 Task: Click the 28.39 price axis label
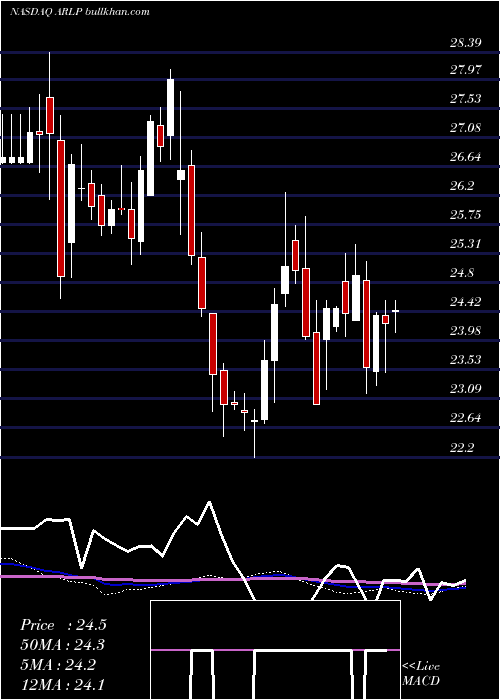(x=465, y=43)
